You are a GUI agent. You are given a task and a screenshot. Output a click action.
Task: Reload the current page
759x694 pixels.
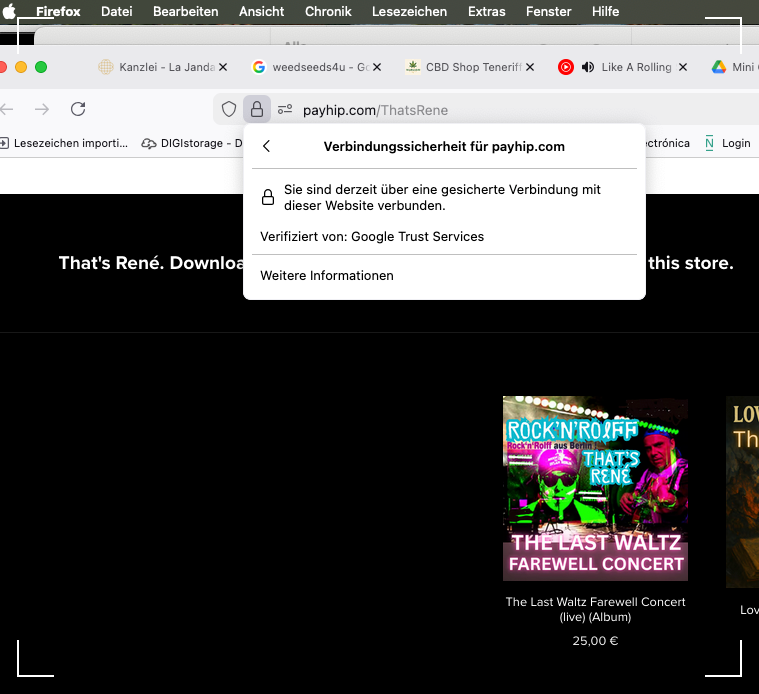click(x=78, y=109)
